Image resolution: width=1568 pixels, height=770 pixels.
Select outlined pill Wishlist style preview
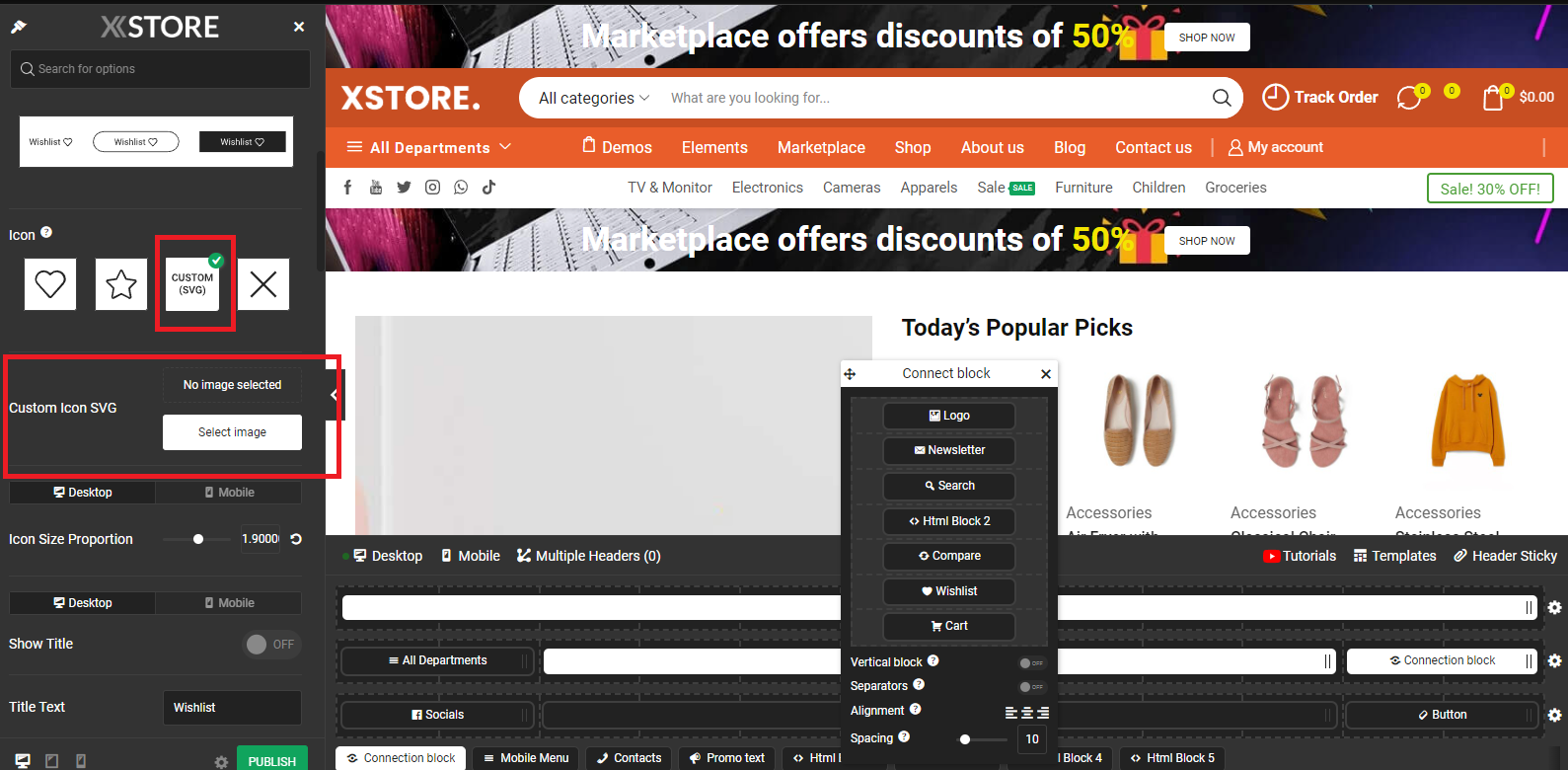(x=136, y=142)
